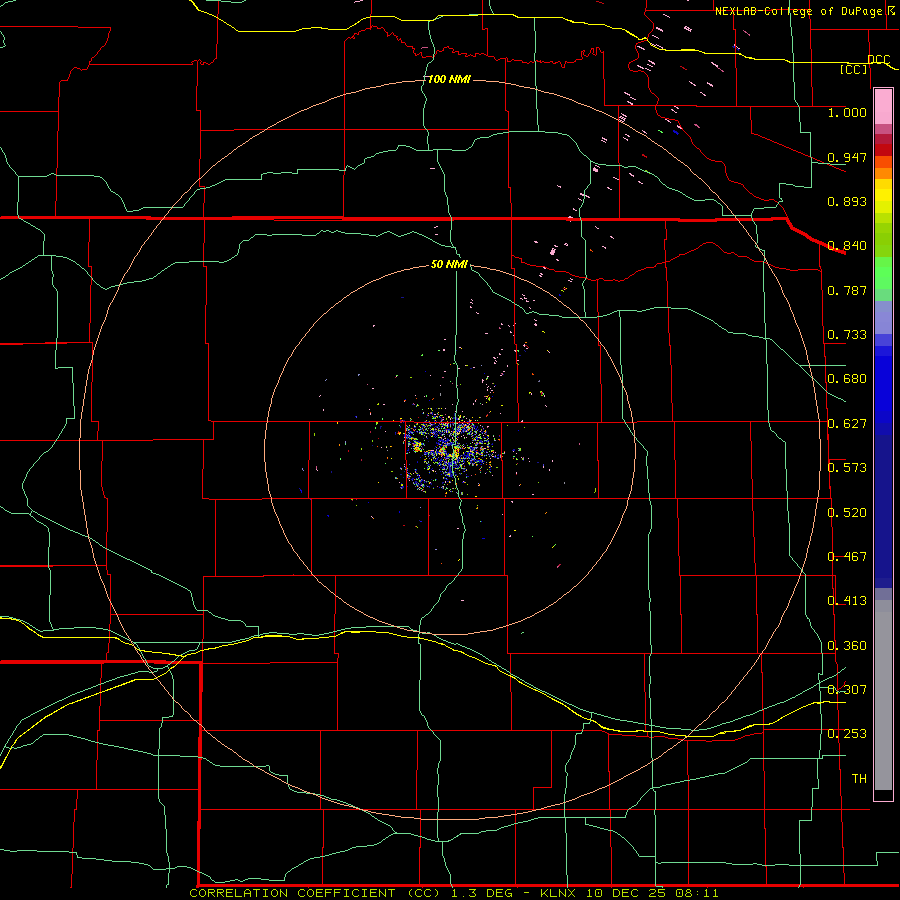Image resolution: width=900 pixels, height=900 pixels.
Task: Click the 0.840 color scale value
Action: 847,246
